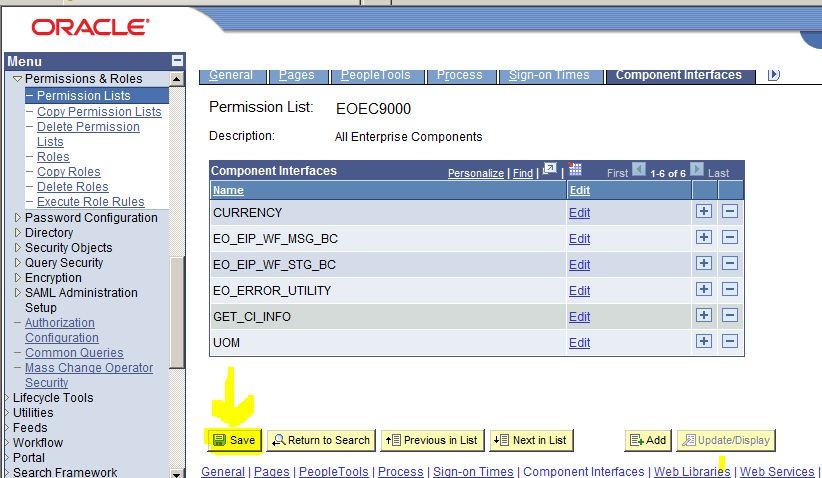
Task: Edit the UOM component interface
Action: pyautogui.click(x=579, y=343)
